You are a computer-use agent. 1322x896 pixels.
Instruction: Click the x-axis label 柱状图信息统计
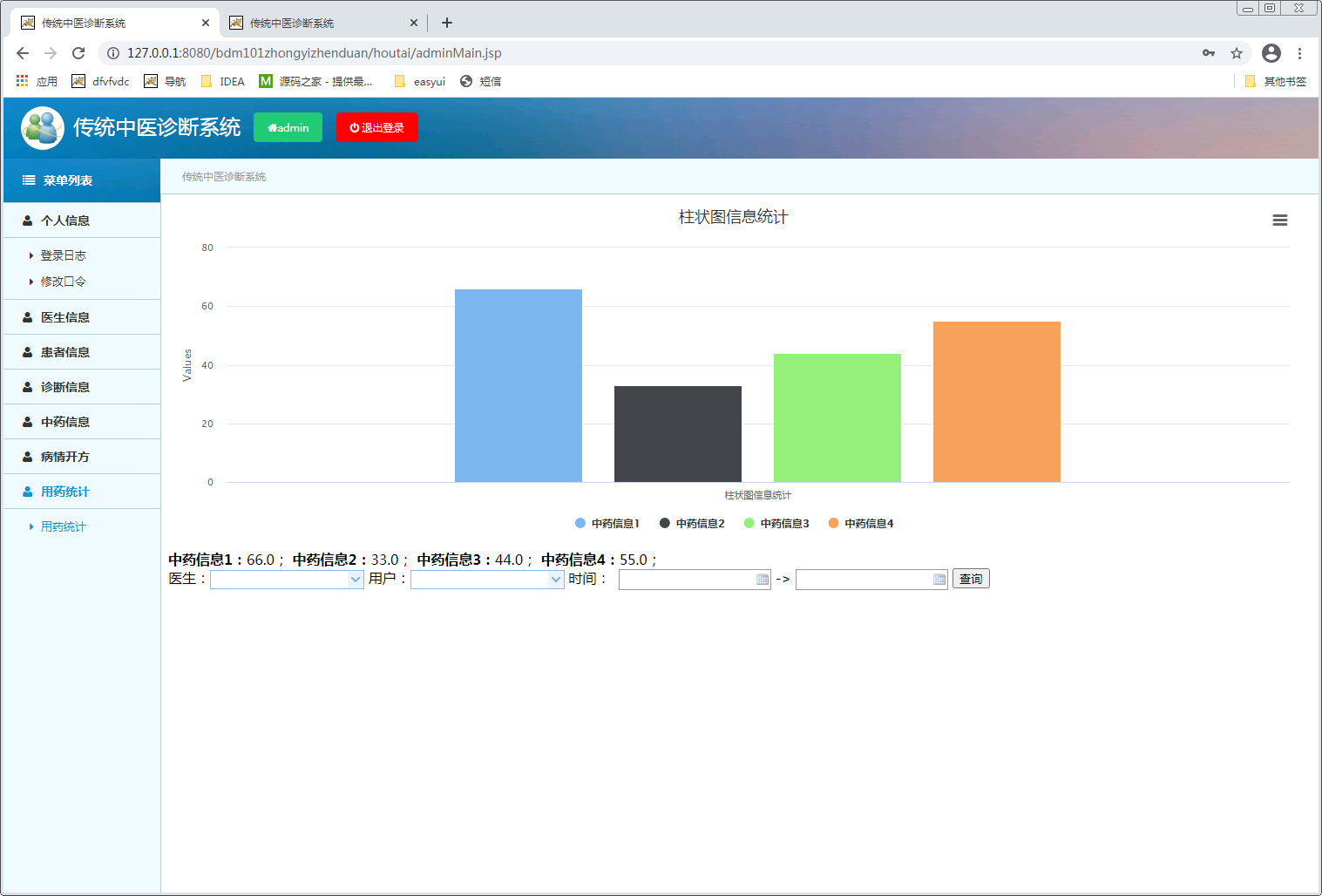758,495
